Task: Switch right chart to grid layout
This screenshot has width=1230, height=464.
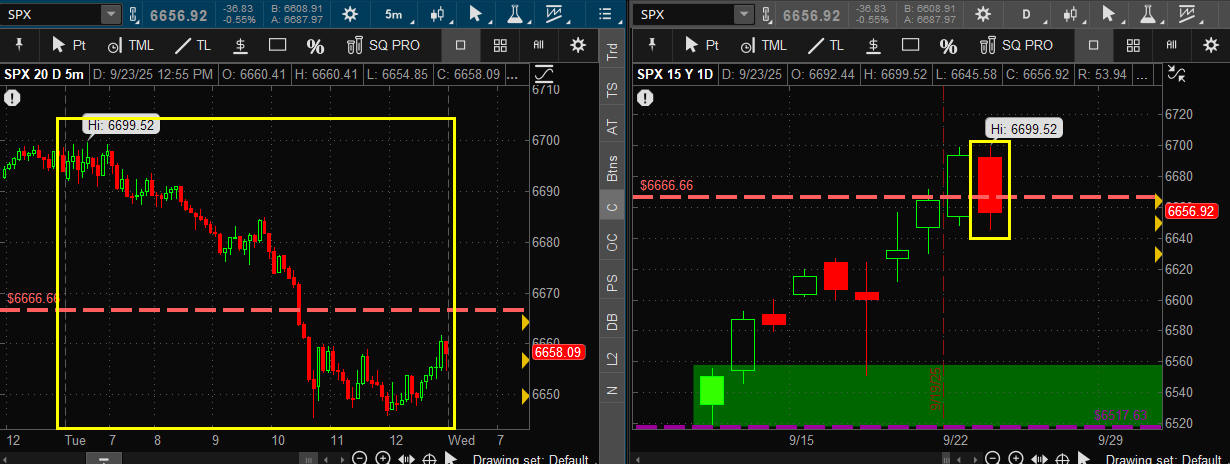Action: (x=1132, y=45)
